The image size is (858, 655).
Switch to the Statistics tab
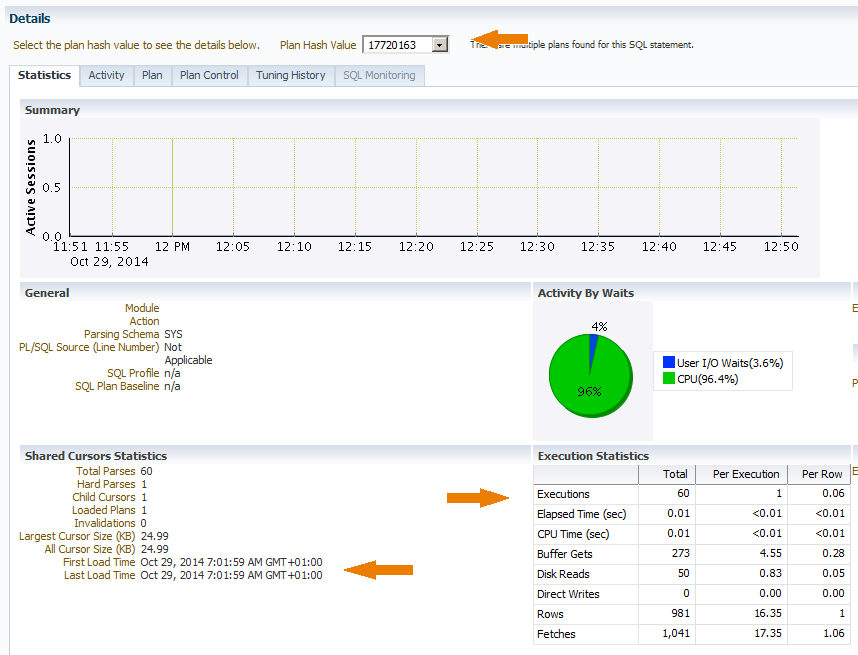45,75
